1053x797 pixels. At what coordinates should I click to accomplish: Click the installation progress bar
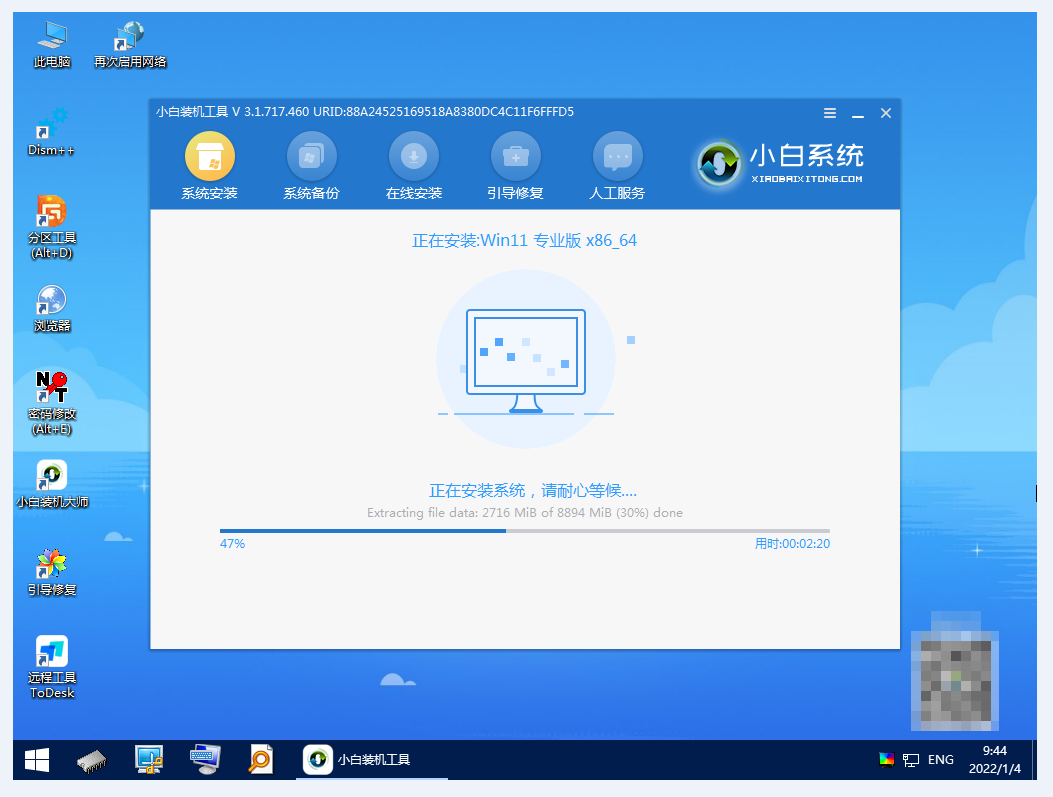[524, 531]
